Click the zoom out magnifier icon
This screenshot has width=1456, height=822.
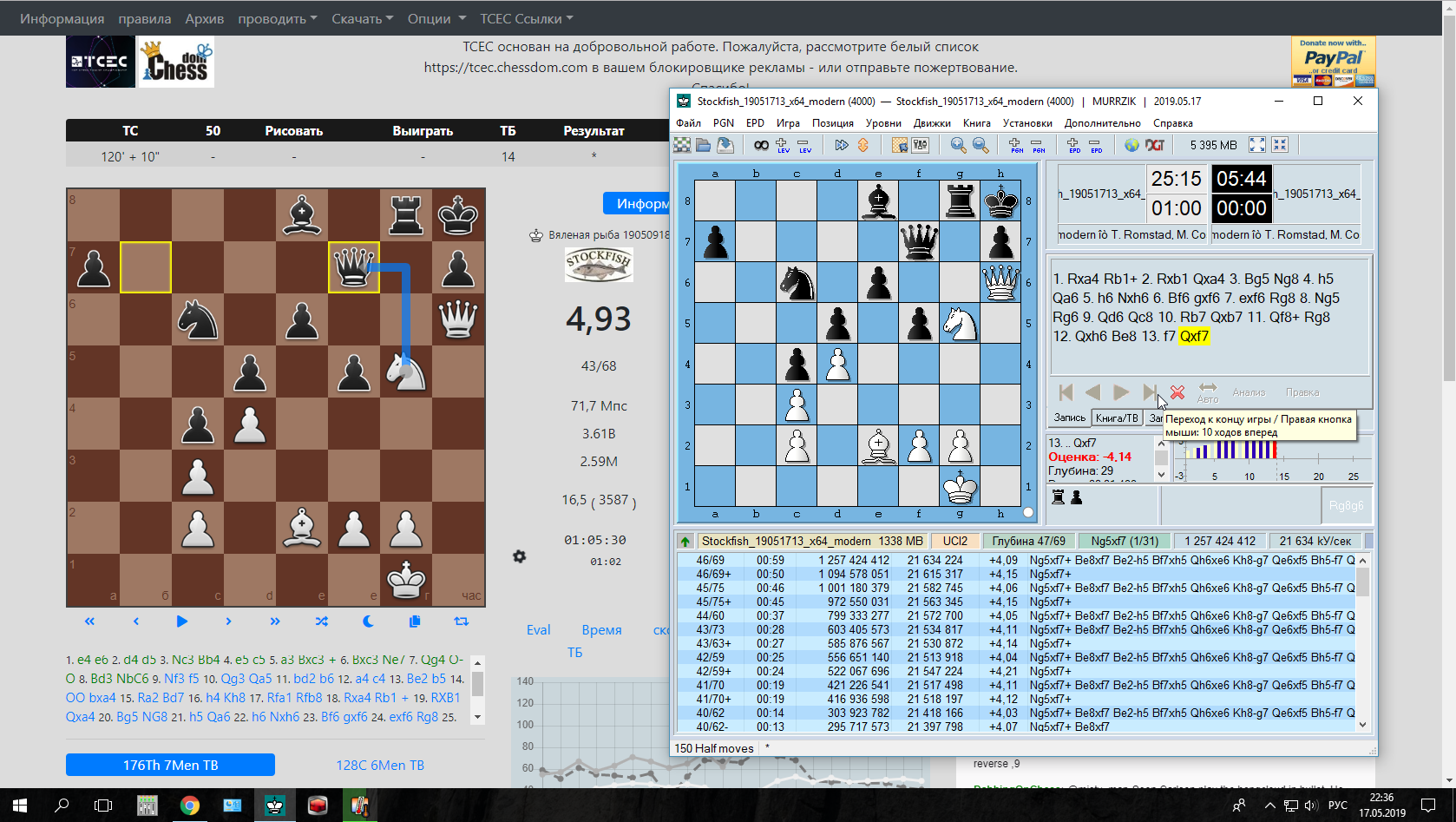[980, 145]
